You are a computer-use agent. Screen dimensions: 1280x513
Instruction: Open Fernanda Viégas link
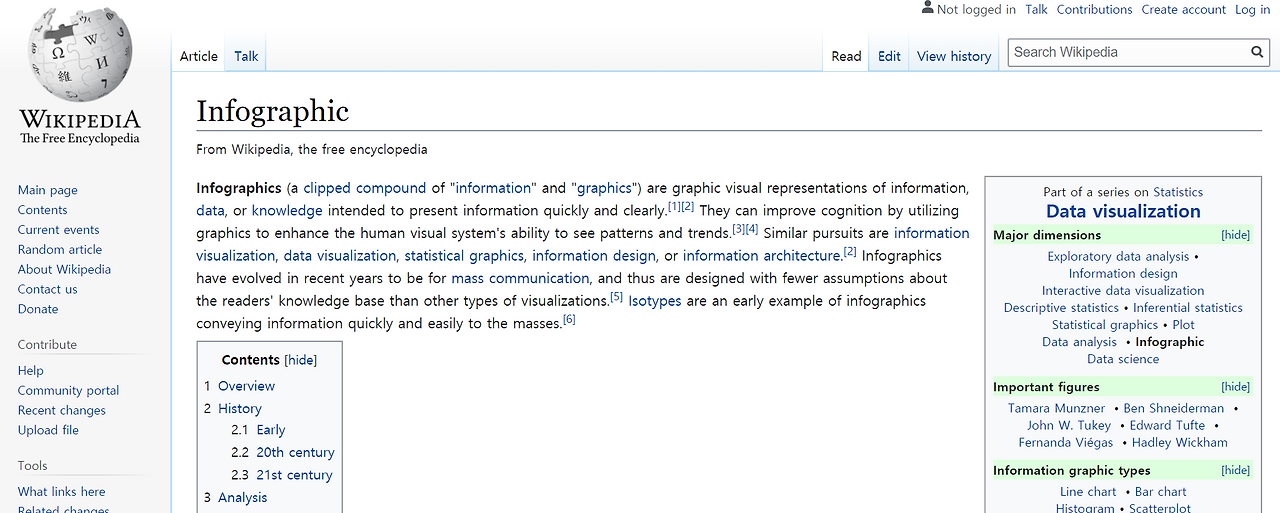1066,443
